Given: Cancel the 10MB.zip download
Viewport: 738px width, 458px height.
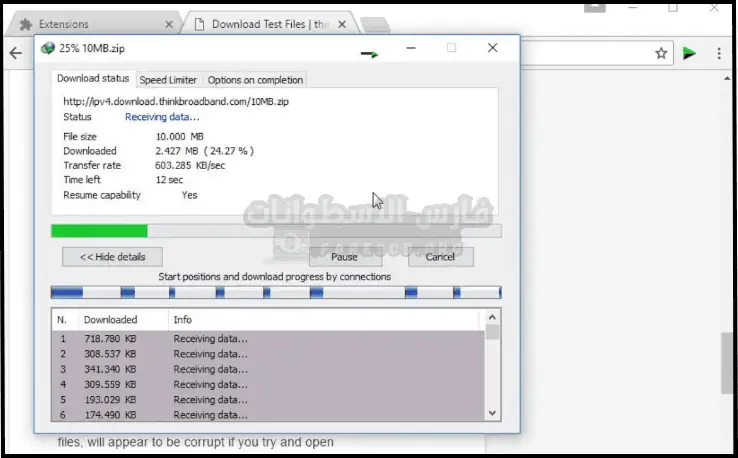Looking at the screenshot, I should [440, 257].
